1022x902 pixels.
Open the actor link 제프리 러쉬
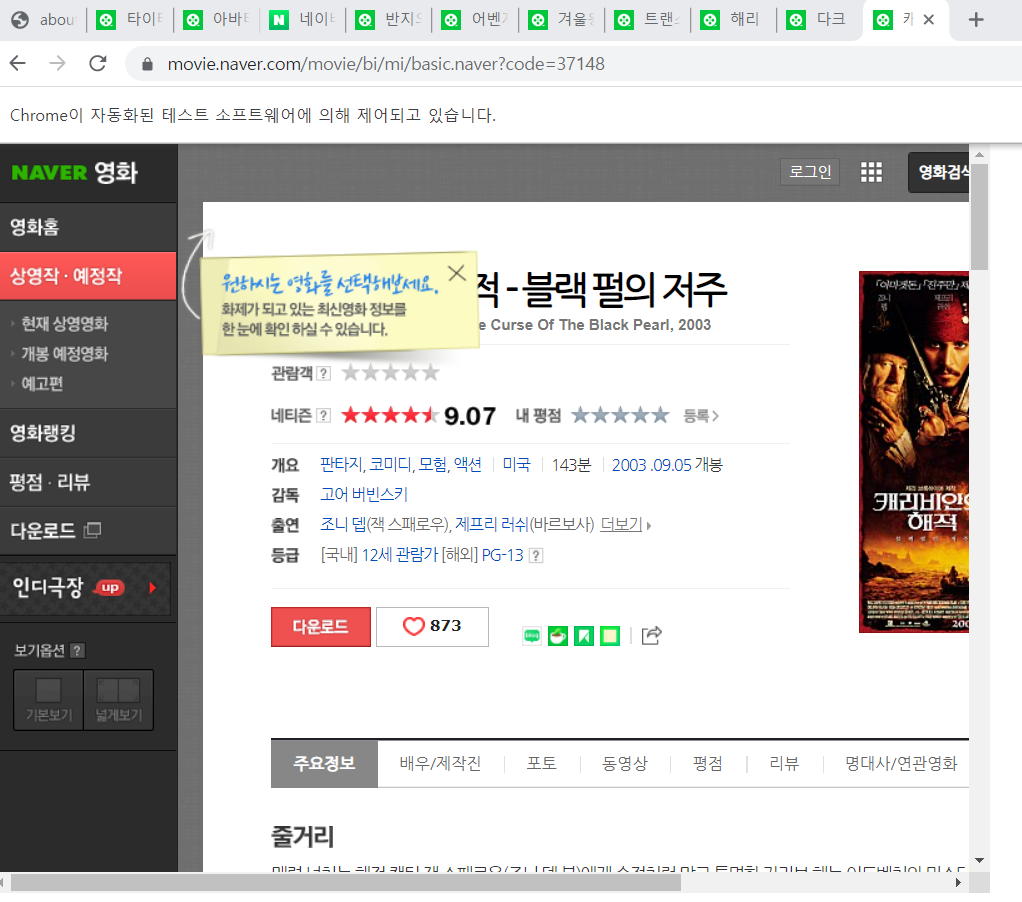click(x=491, y=525)
